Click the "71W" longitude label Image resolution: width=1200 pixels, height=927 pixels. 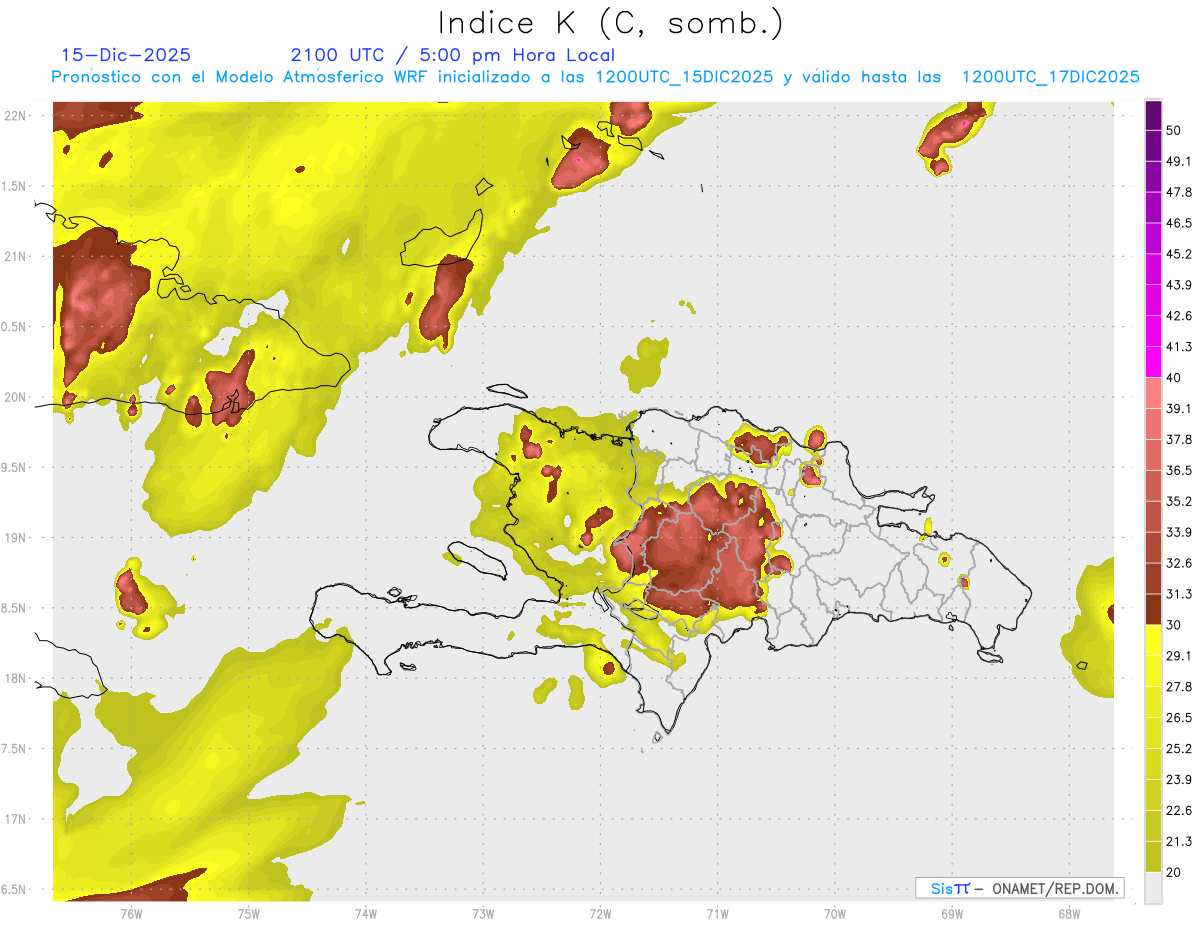[x=717, y=913]
